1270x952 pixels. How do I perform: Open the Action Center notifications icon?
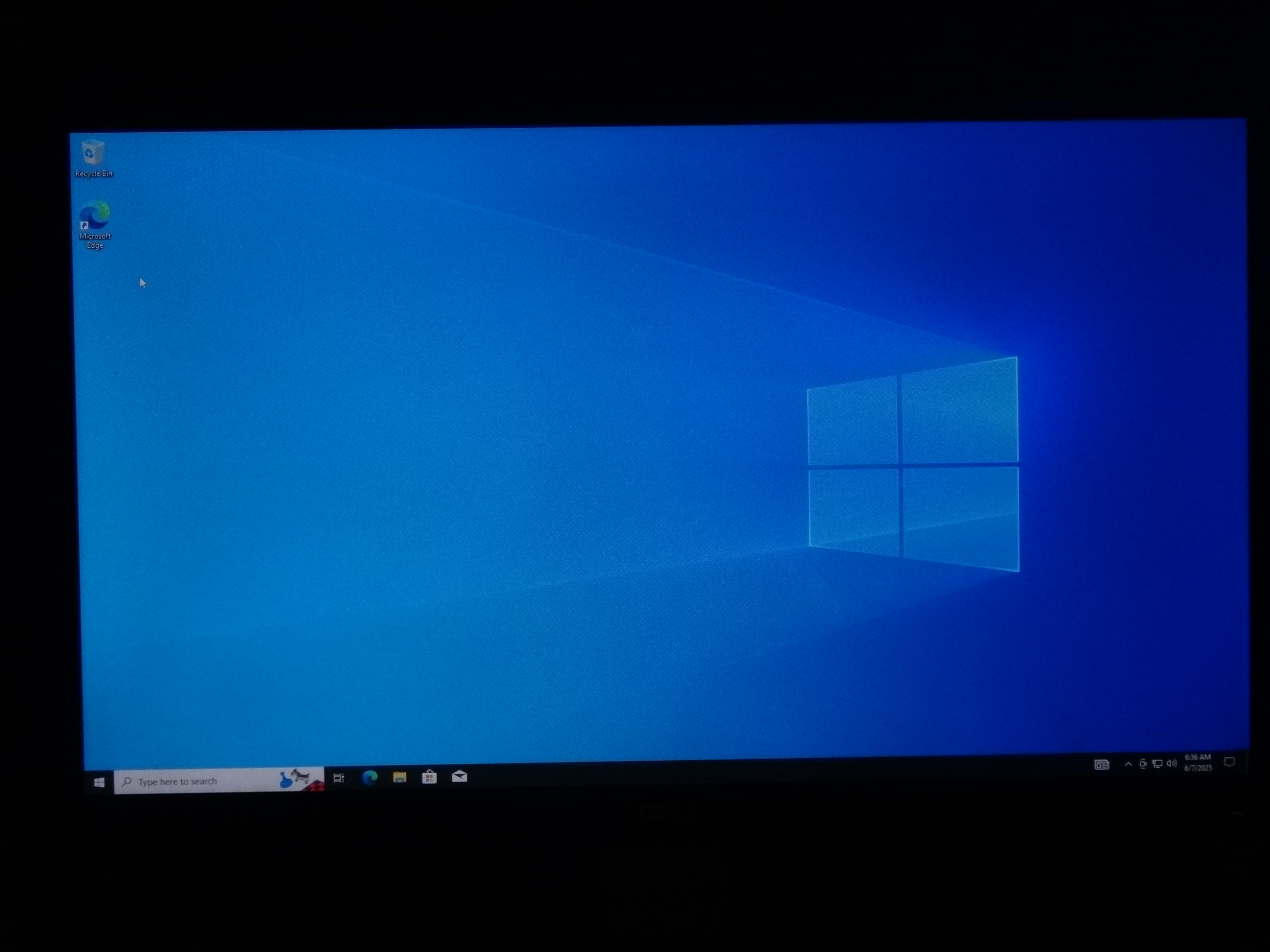click(x=1229, y=762)
